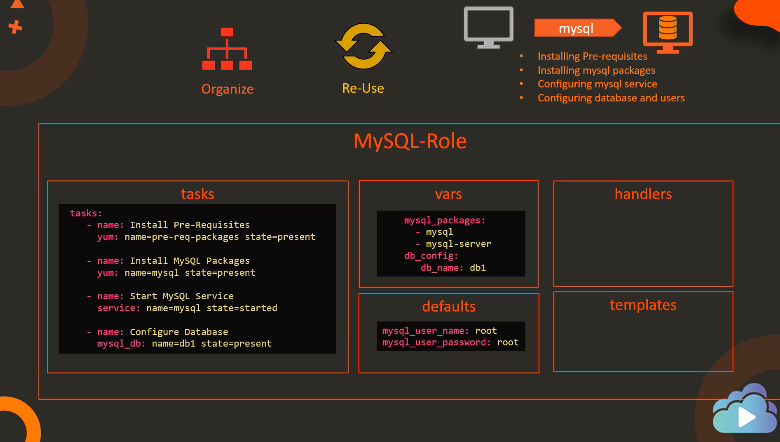This screenshot has width=780, height=442.
Task: Click 'Configuring database and users' bullet
Action: pyautogui.click(x=611, y=97)
